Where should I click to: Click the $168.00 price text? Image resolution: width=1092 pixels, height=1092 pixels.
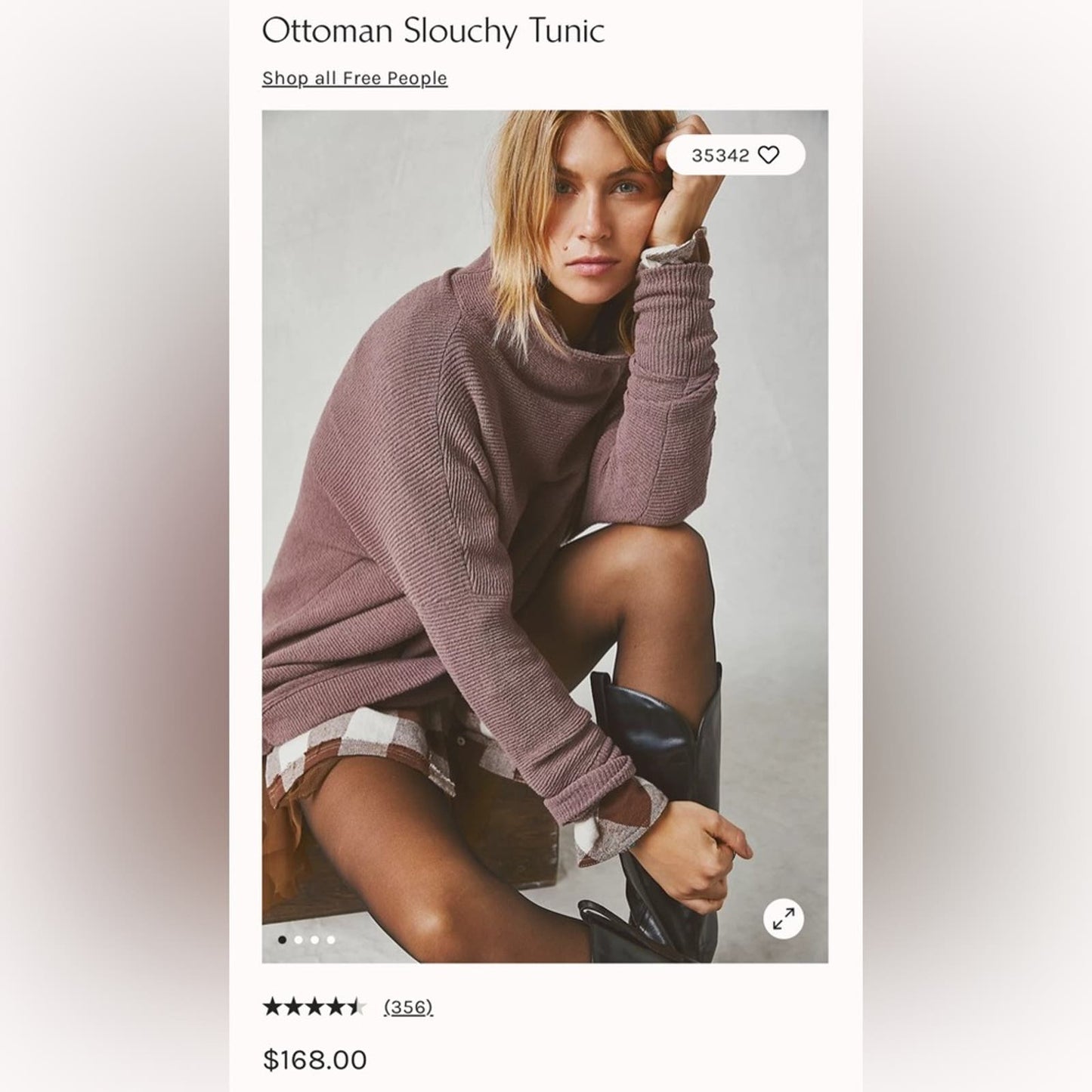tap(314, 1060)
